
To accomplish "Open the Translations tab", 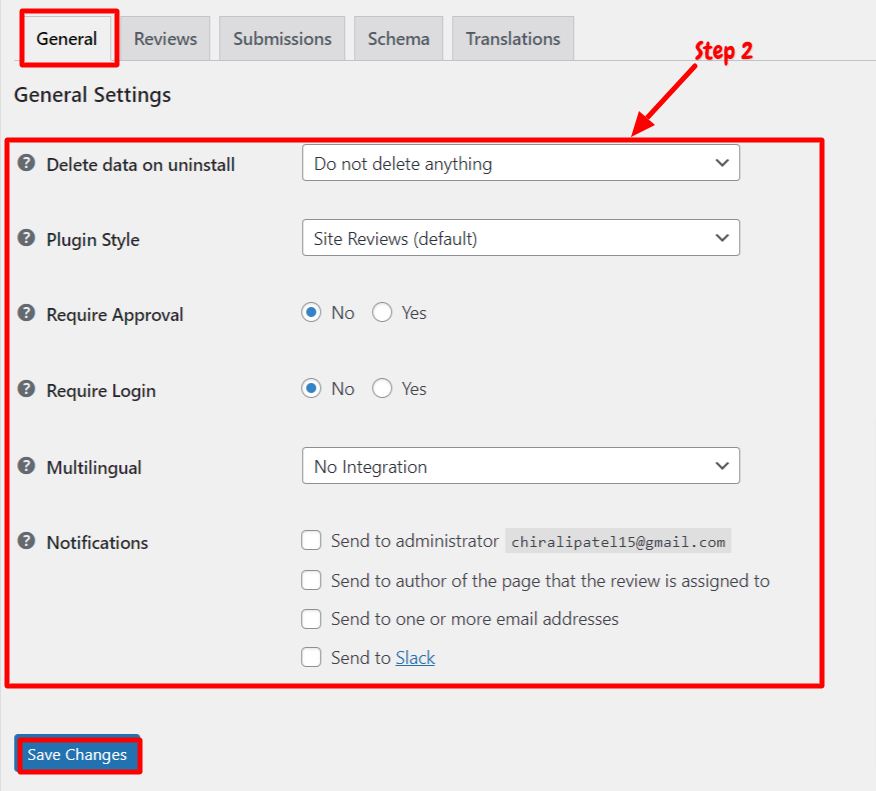I will [x=513, y=39].
